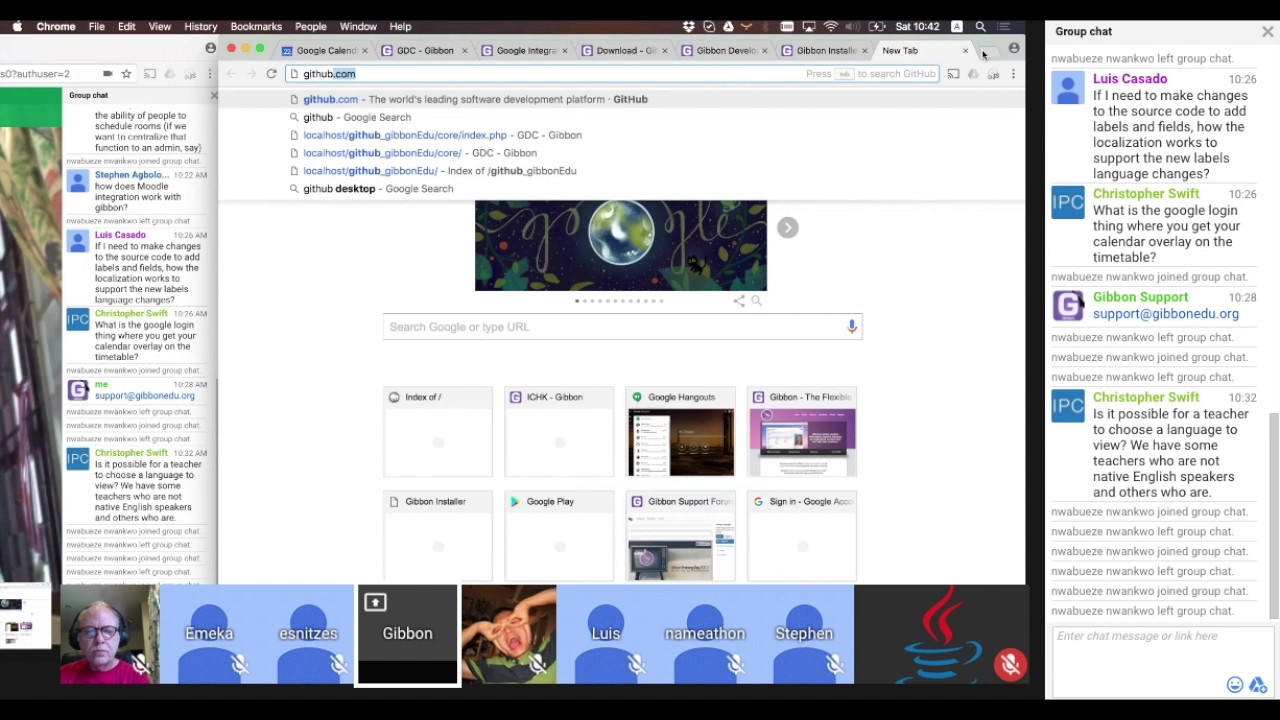This screenshot has width=1280, height=720.
Task: Close the New Tab tab
Action: tap(965, 51)
